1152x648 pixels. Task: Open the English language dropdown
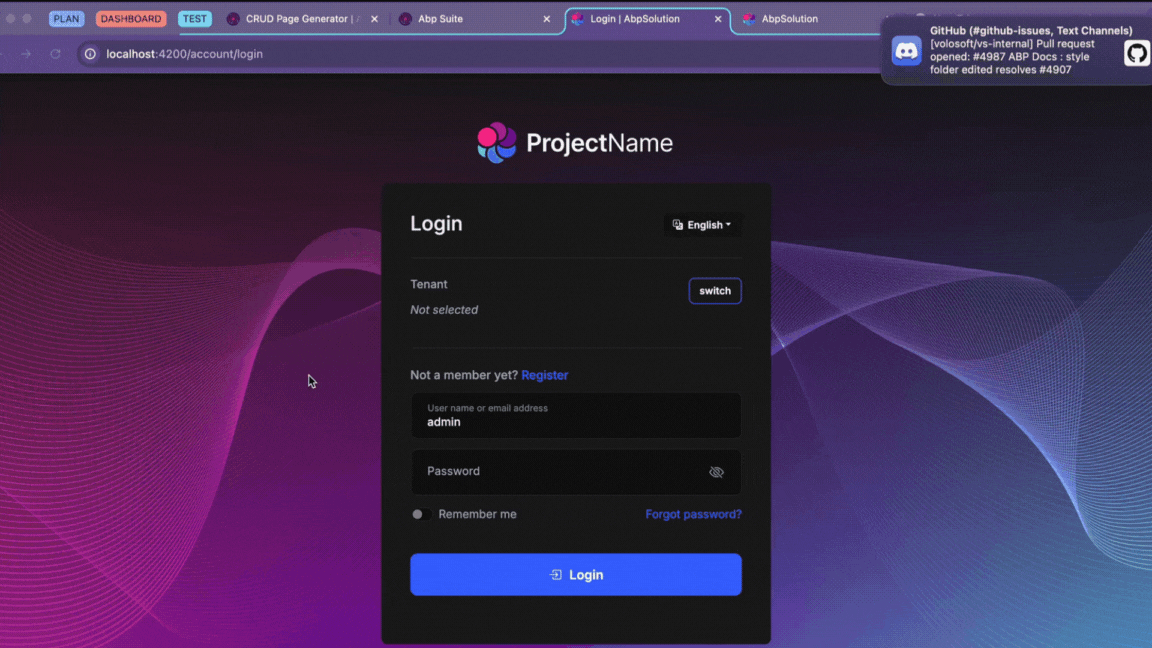702,225
